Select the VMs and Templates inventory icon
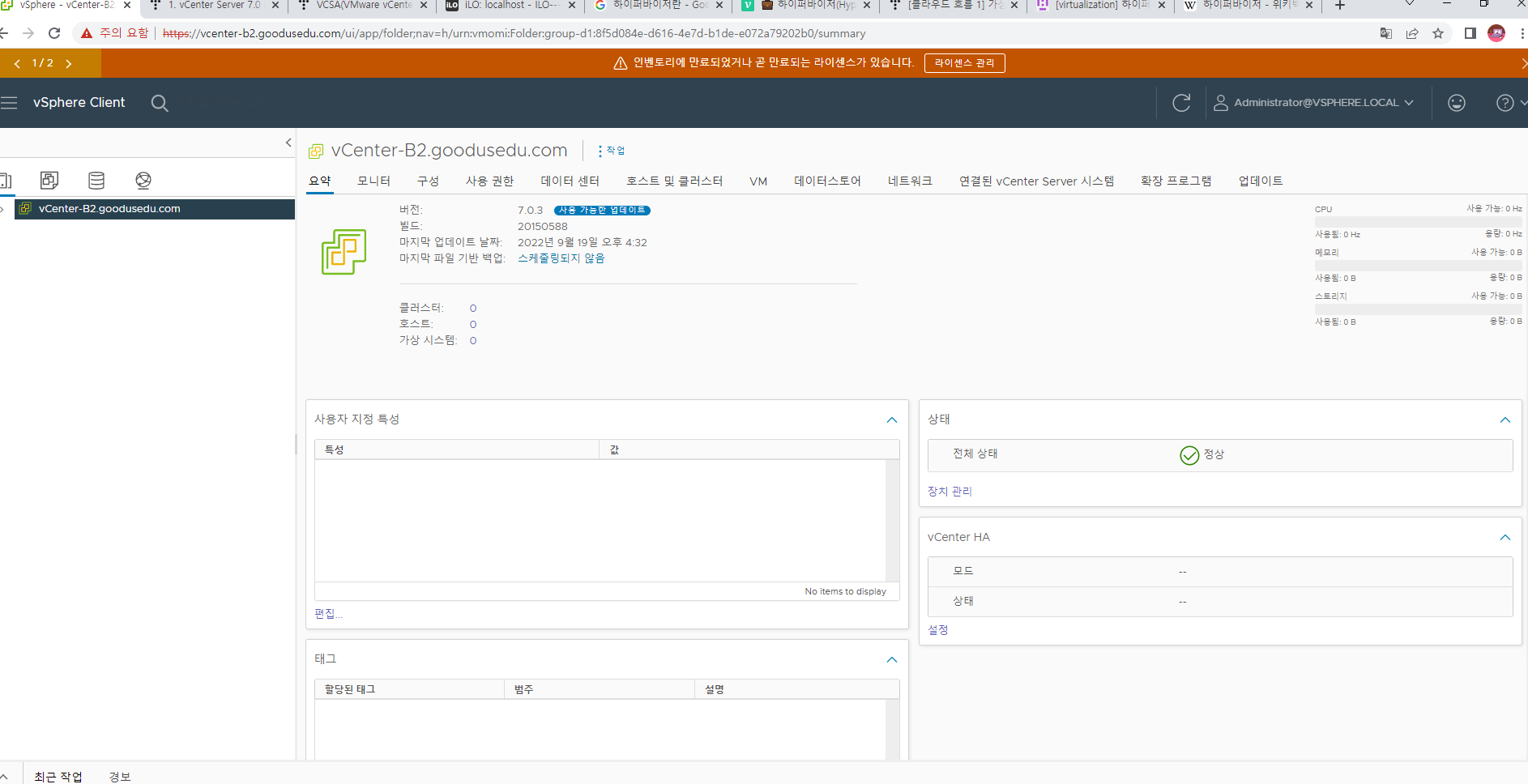The image size is (1528, 784). 49,180
